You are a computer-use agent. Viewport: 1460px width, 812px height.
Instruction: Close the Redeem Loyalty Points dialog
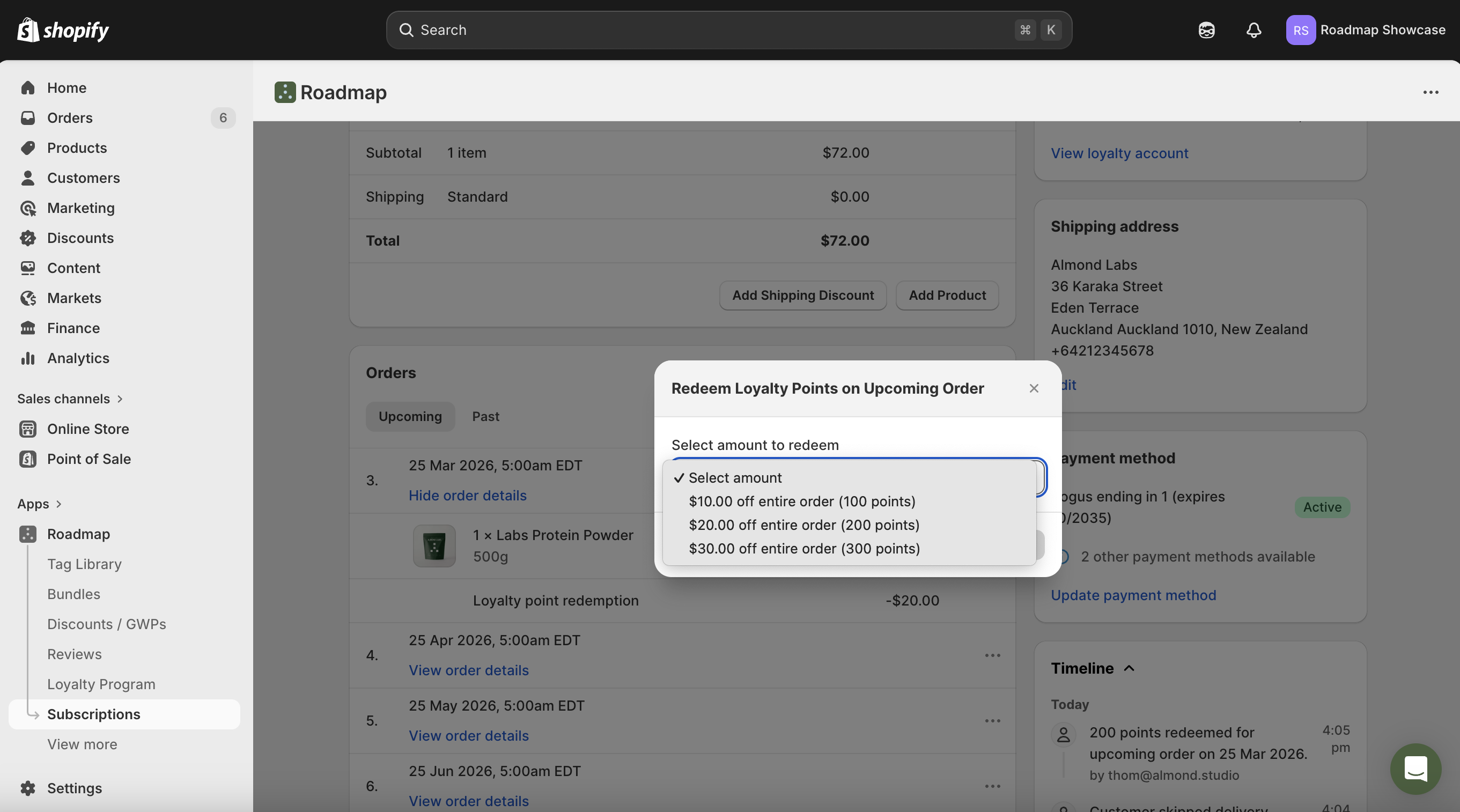coord(1034,388)
